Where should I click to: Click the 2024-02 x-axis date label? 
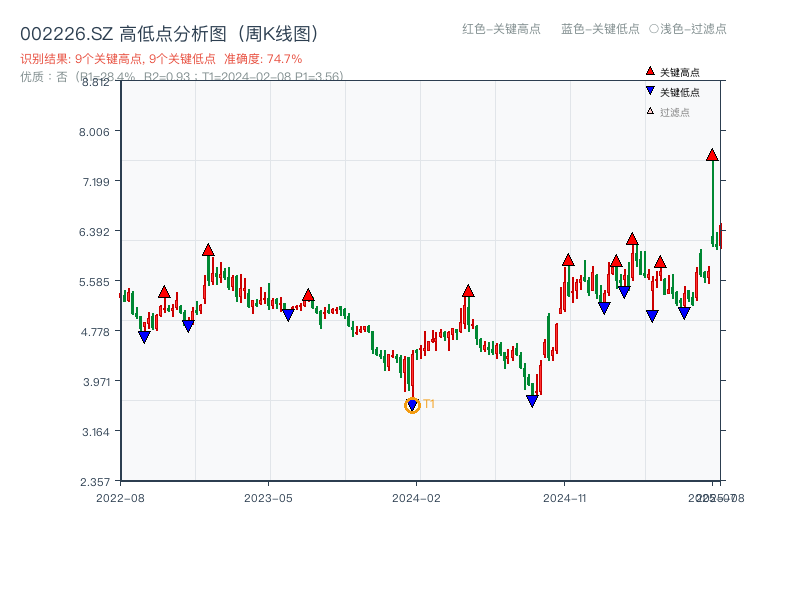[416, 497]
